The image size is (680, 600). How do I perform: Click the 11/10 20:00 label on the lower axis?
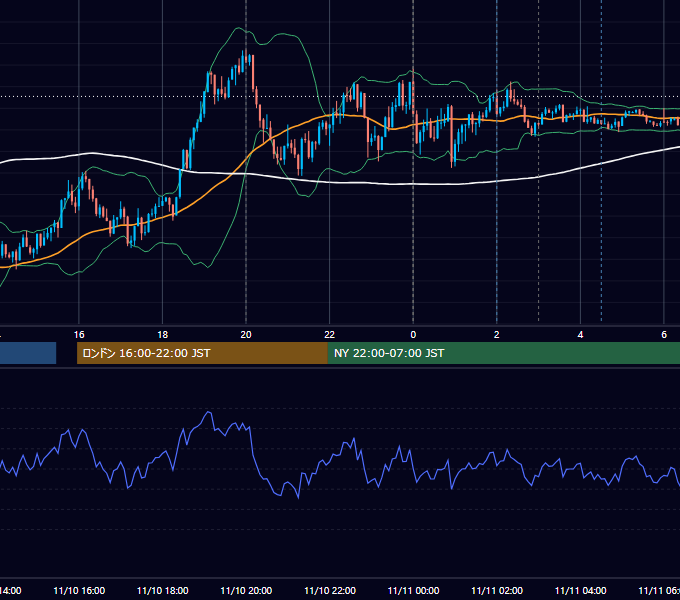click(246, 590)
